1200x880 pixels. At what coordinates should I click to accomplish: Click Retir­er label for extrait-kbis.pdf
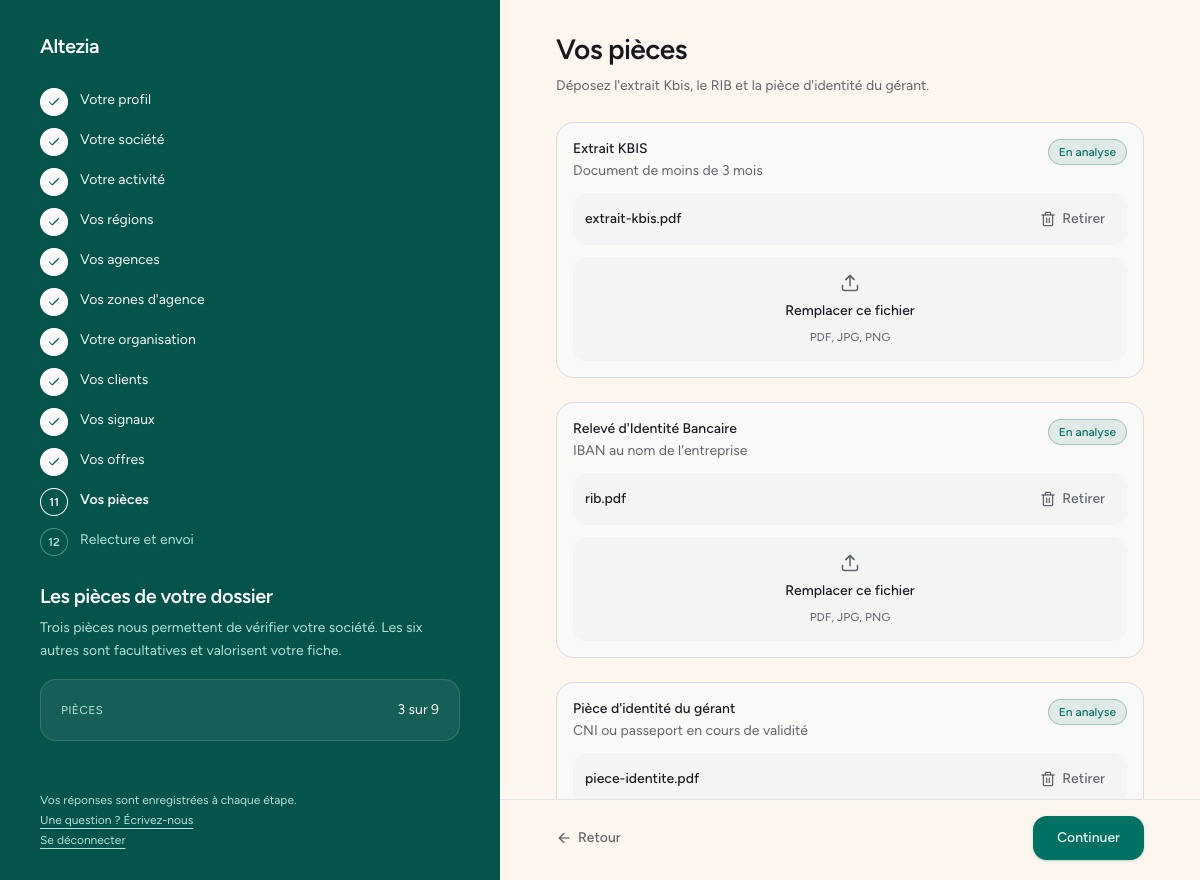pyautogui.click(x=1084, y=219)
